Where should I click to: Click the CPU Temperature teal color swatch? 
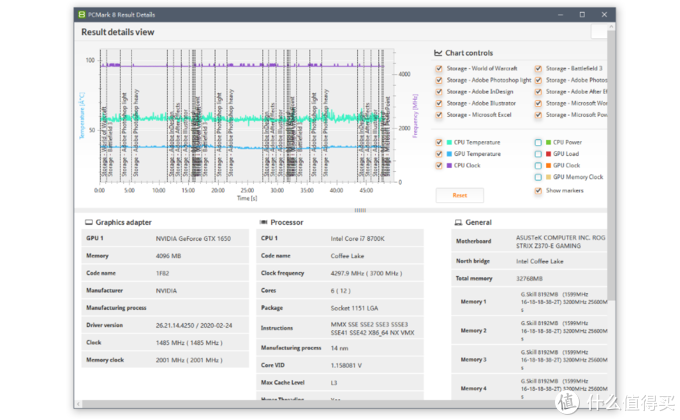pyautogui.click(x=449, y=142)
